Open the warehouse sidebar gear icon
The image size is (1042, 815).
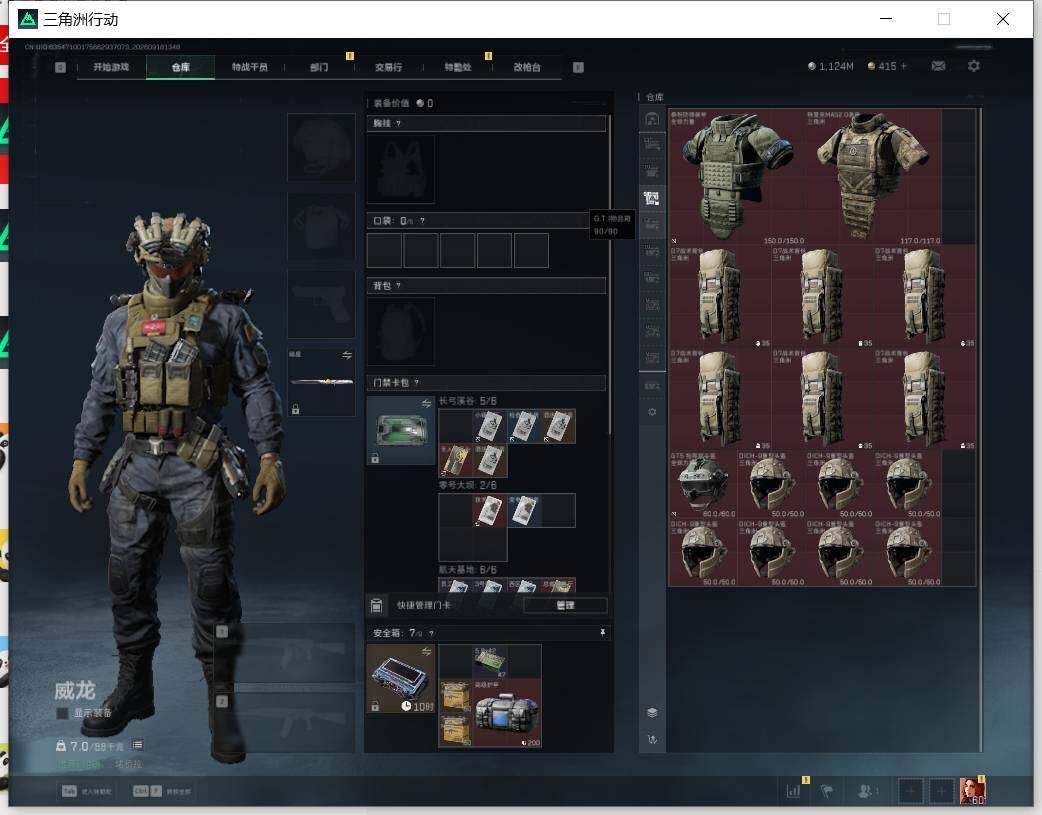pyautogui.click(x=652, y=412)
